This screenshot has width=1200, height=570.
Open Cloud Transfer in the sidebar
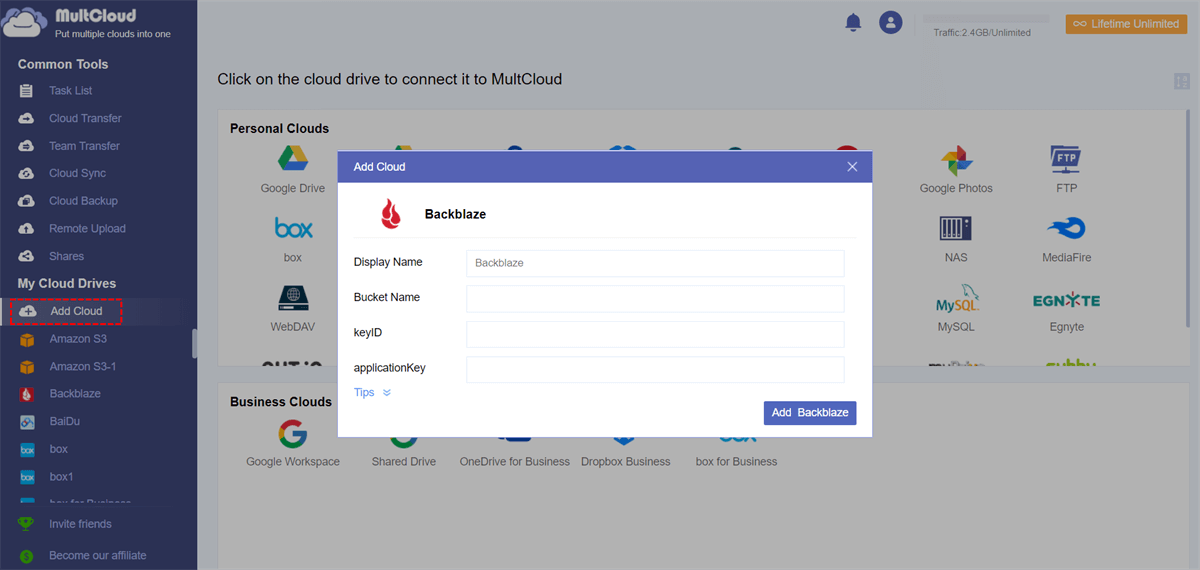(85, 118)
